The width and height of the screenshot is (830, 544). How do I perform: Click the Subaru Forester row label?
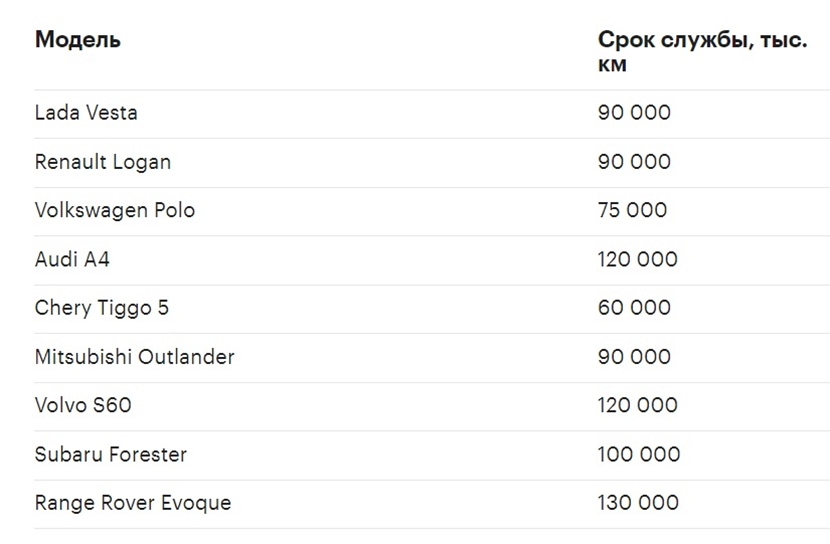click(x=111, y=455)
